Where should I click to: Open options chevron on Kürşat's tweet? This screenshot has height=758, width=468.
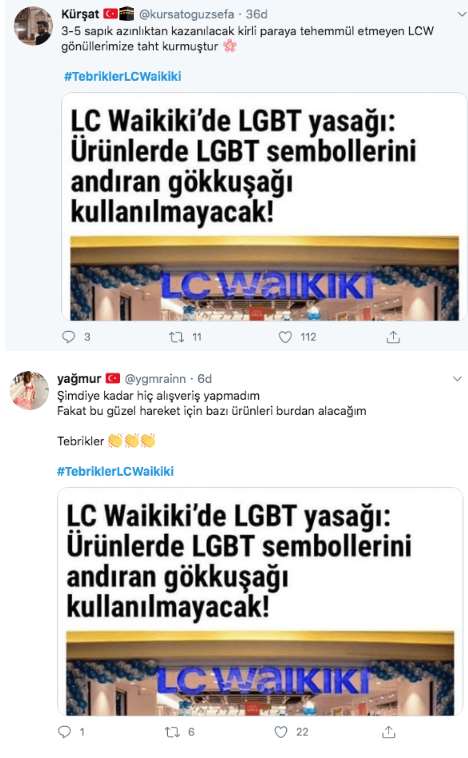point(461,15)
